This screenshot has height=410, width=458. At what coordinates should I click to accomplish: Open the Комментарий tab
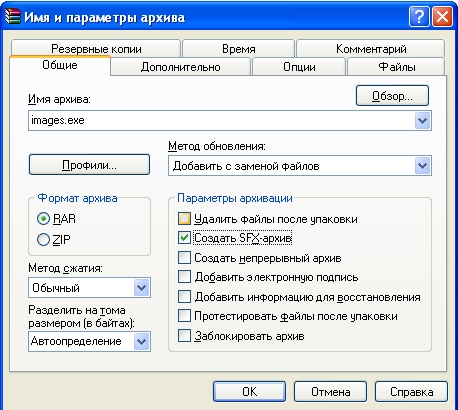371,49
